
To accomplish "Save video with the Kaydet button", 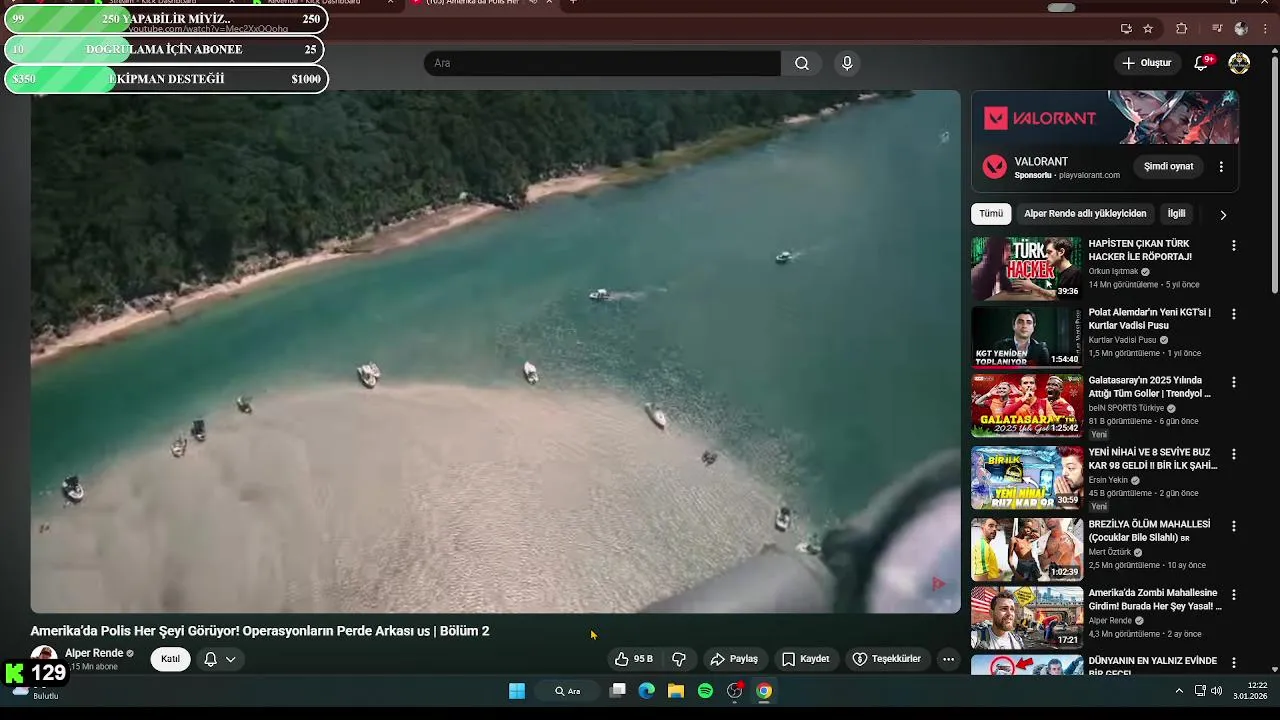I will coord(806,659).
